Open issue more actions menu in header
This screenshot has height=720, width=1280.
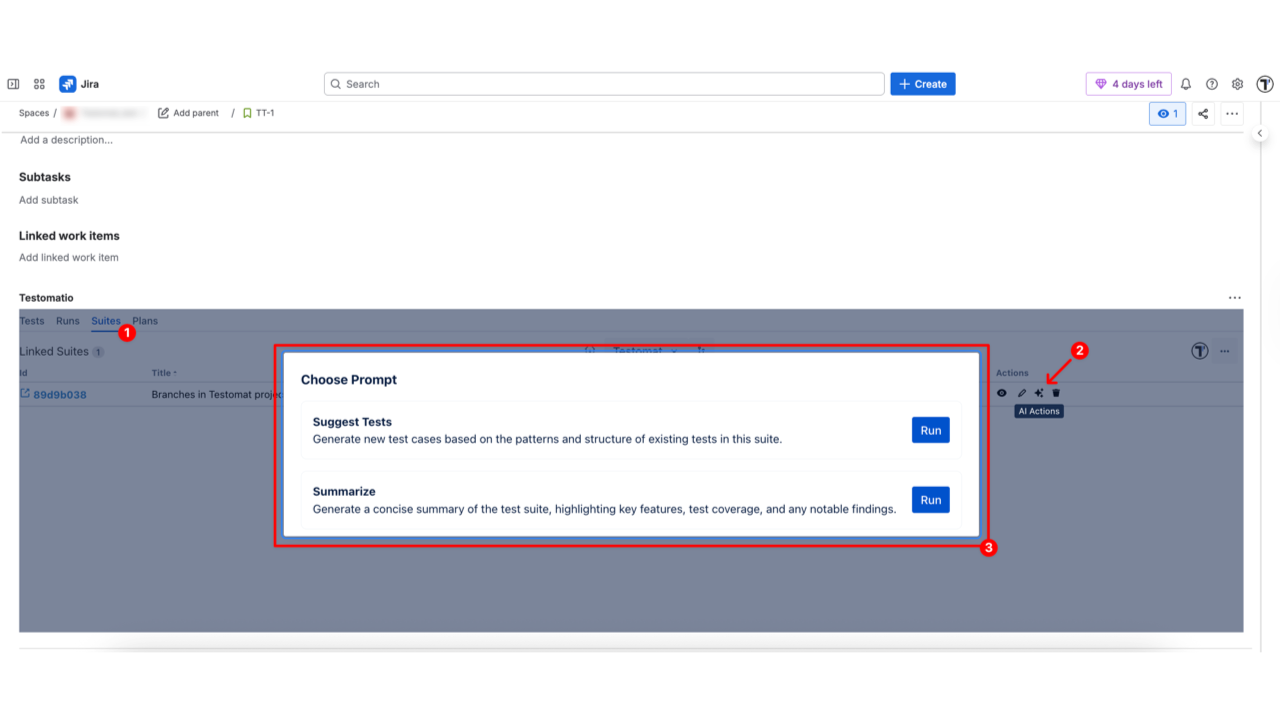pyautogui.click(x=1232, y=114)
